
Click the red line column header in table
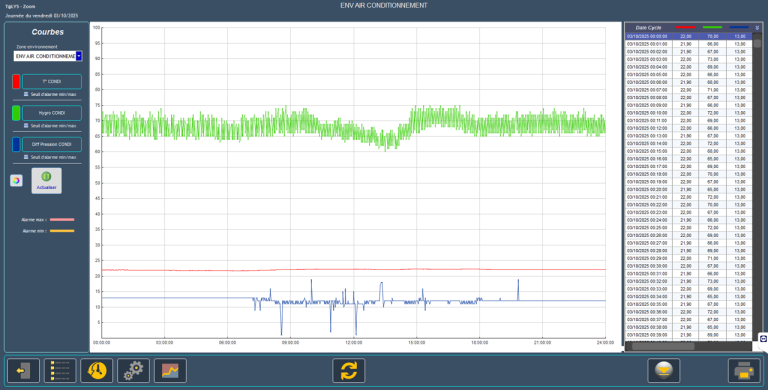685,28
